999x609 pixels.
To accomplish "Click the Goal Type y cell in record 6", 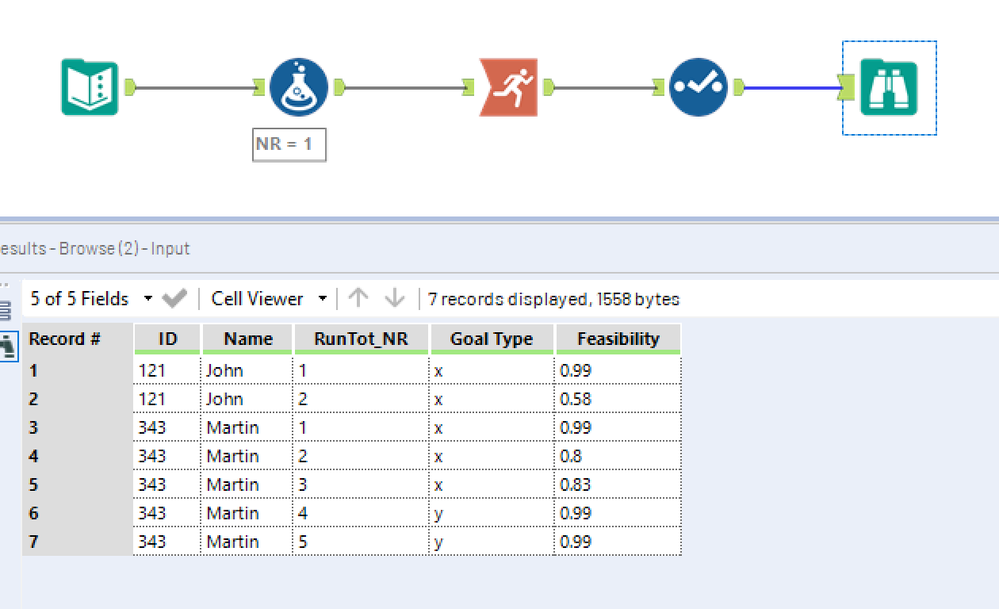I will pyautogui.click(x=492, y=513).
